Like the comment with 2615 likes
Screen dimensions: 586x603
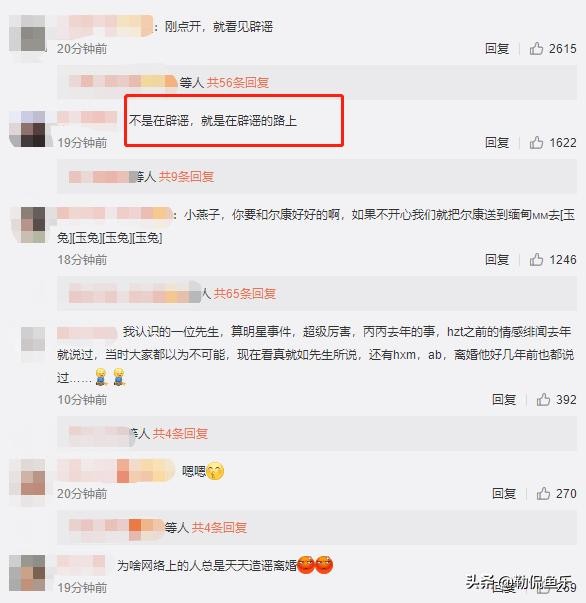tap(536, 48)
